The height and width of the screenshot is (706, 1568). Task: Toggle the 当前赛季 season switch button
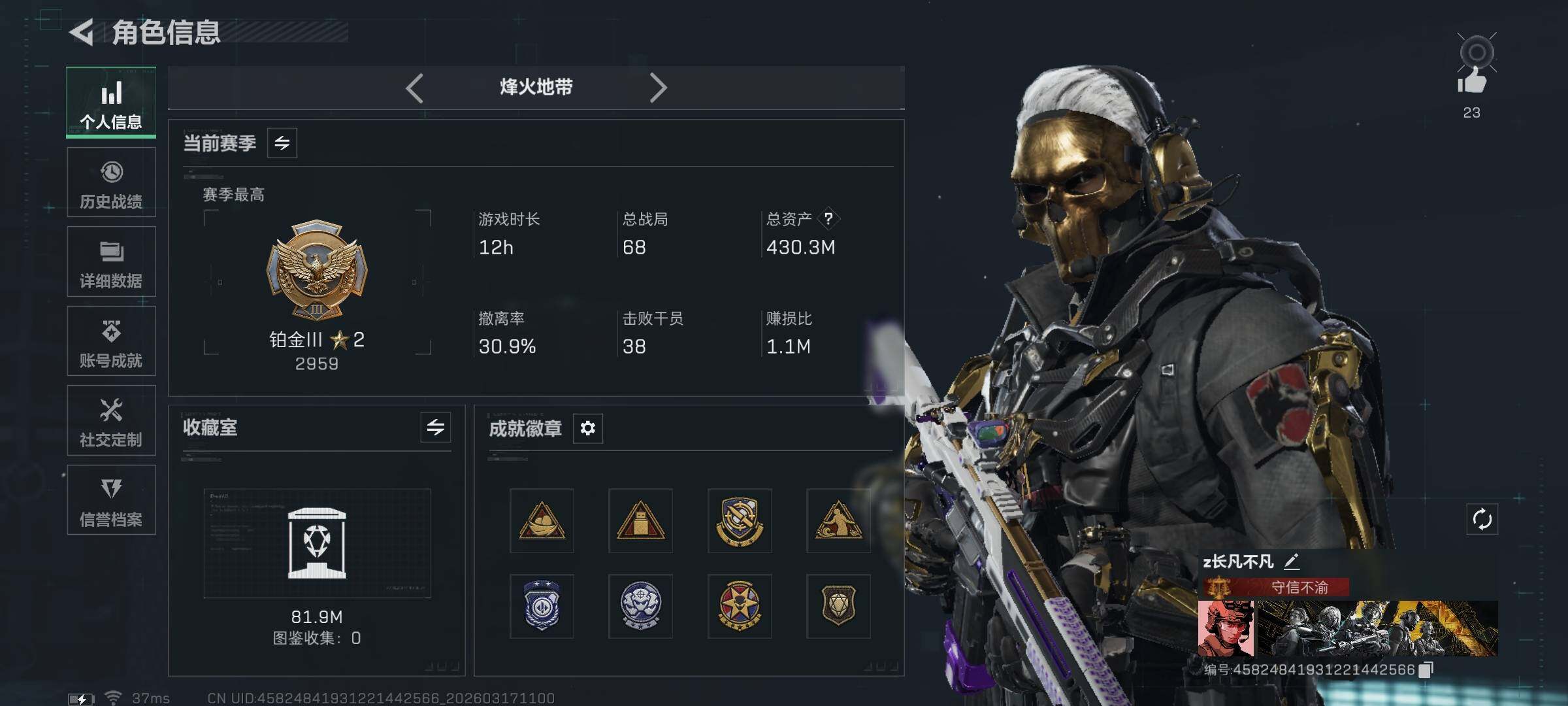(282, 143)
